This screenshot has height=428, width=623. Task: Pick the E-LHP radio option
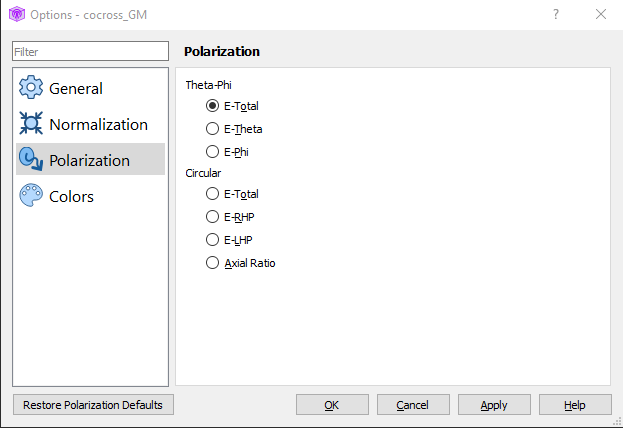(x=212, y=240)
